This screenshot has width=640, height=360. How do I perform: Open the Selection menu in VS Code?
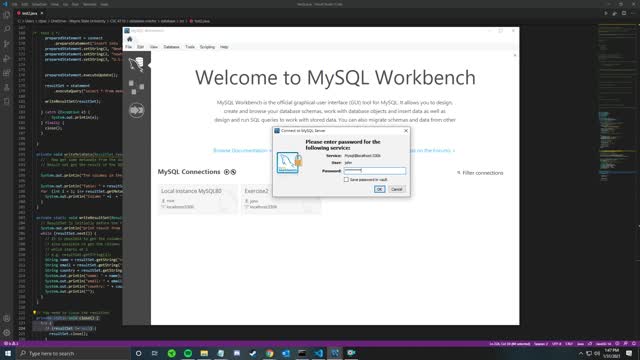[x=39, y=4]
